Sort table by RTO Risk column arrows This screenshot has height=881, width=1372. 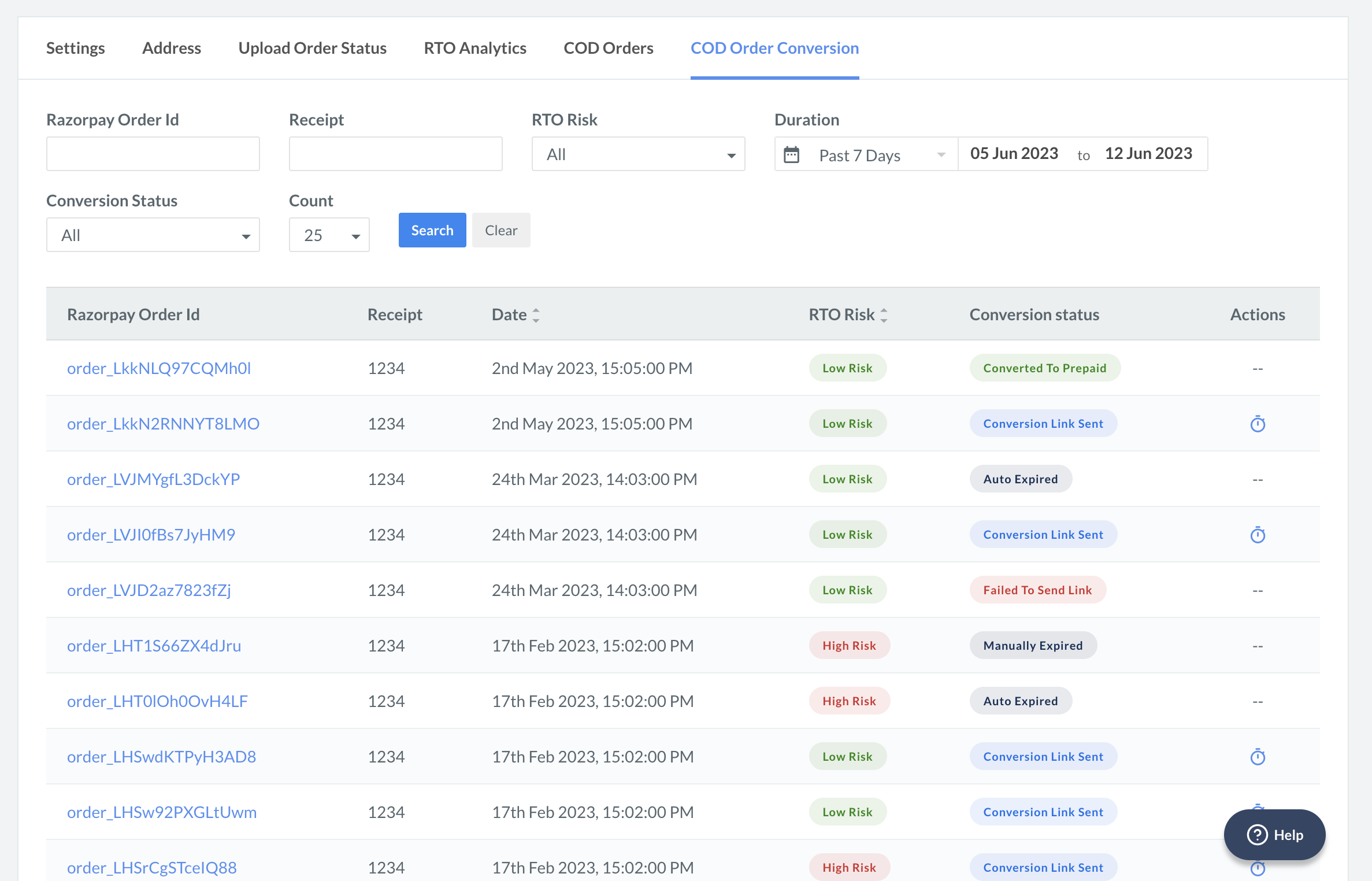click(884, 314)
